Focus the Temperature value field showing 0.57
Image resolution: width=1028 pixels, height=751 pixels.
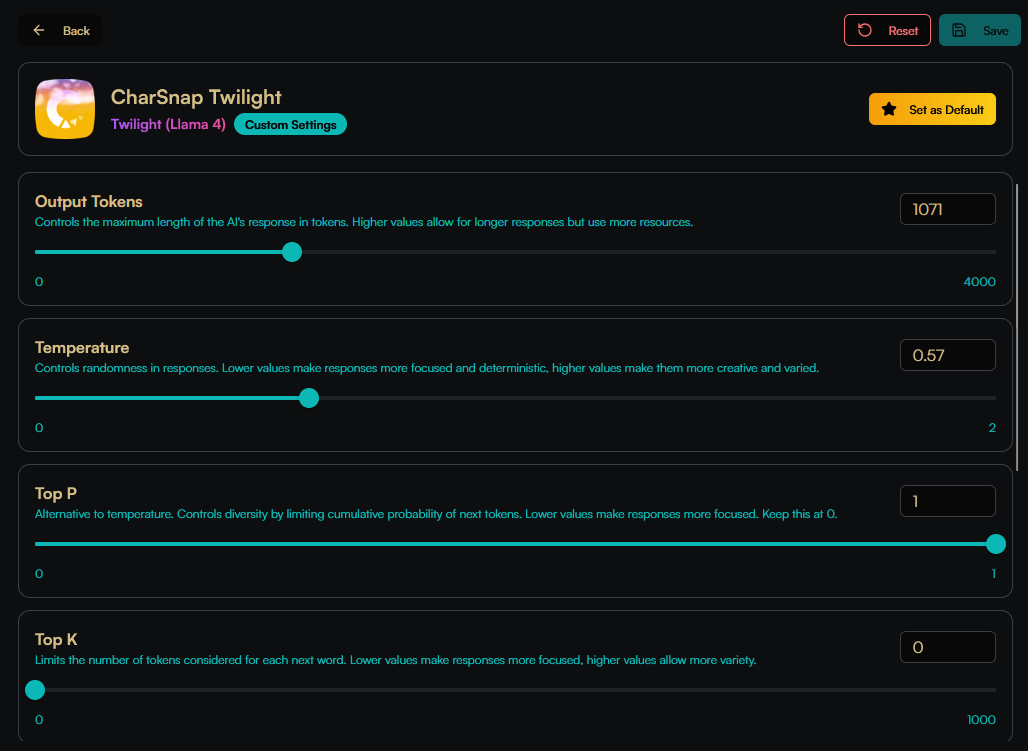(x=947, y=355)
